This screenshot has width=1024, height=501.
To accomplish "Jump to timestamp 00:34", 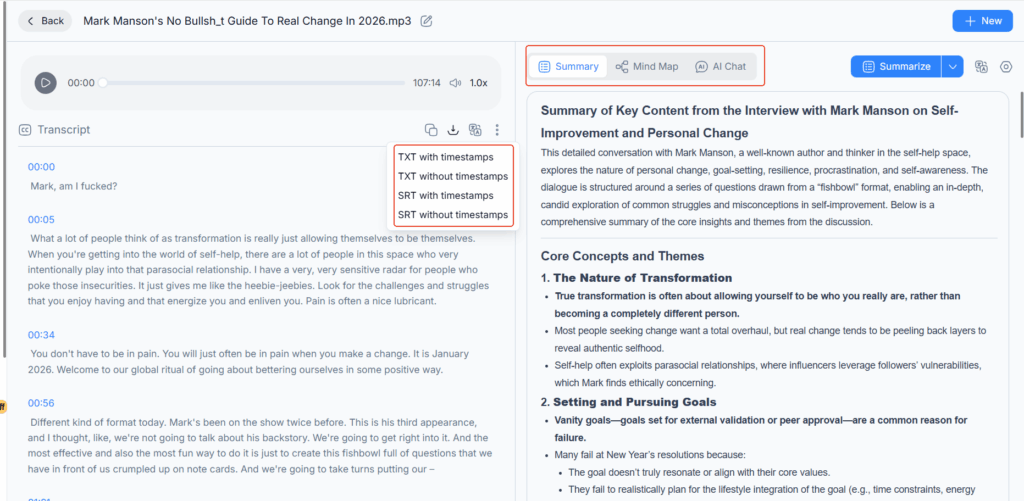I will [x=41, y=335].
